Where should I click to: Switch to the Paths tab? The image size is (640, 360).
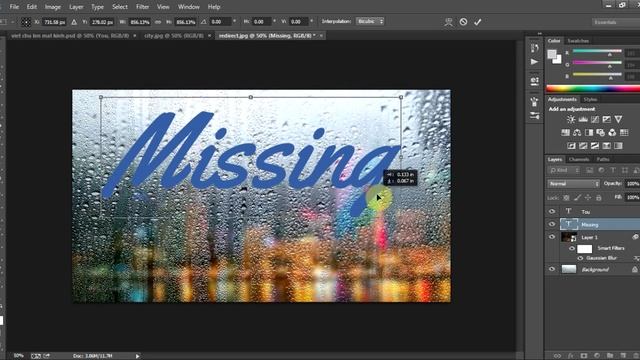pos(603,160)
